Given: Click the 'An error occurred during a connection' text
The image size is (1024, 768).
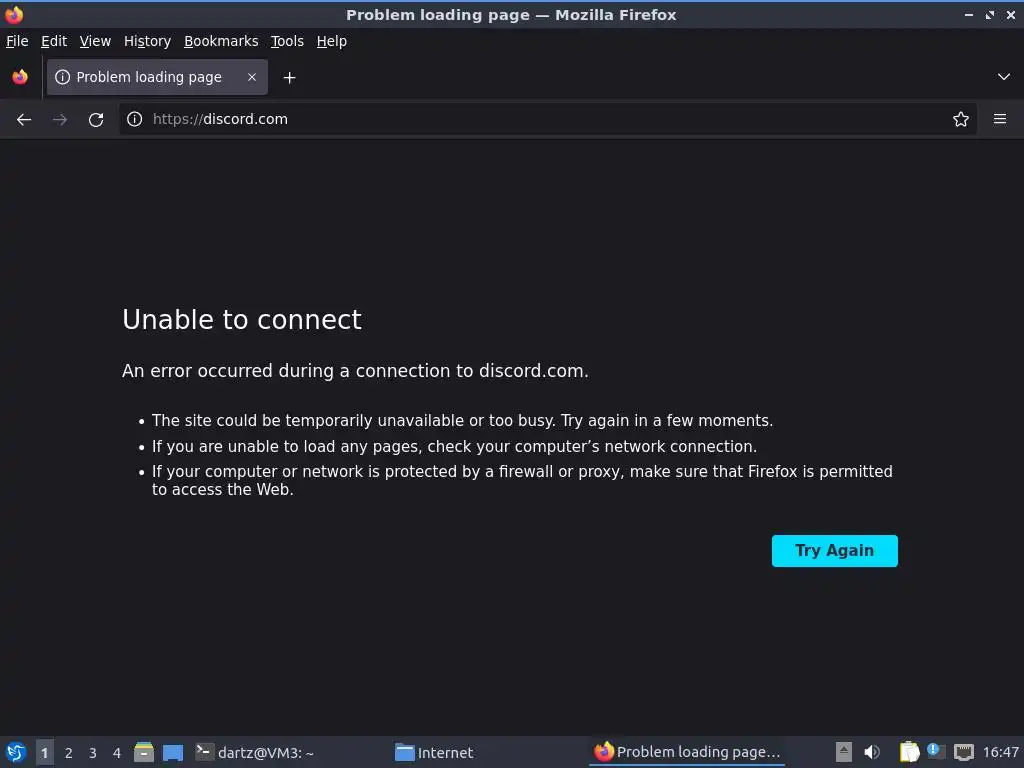Looking at the screenshot, I should (x=355, y=370).
